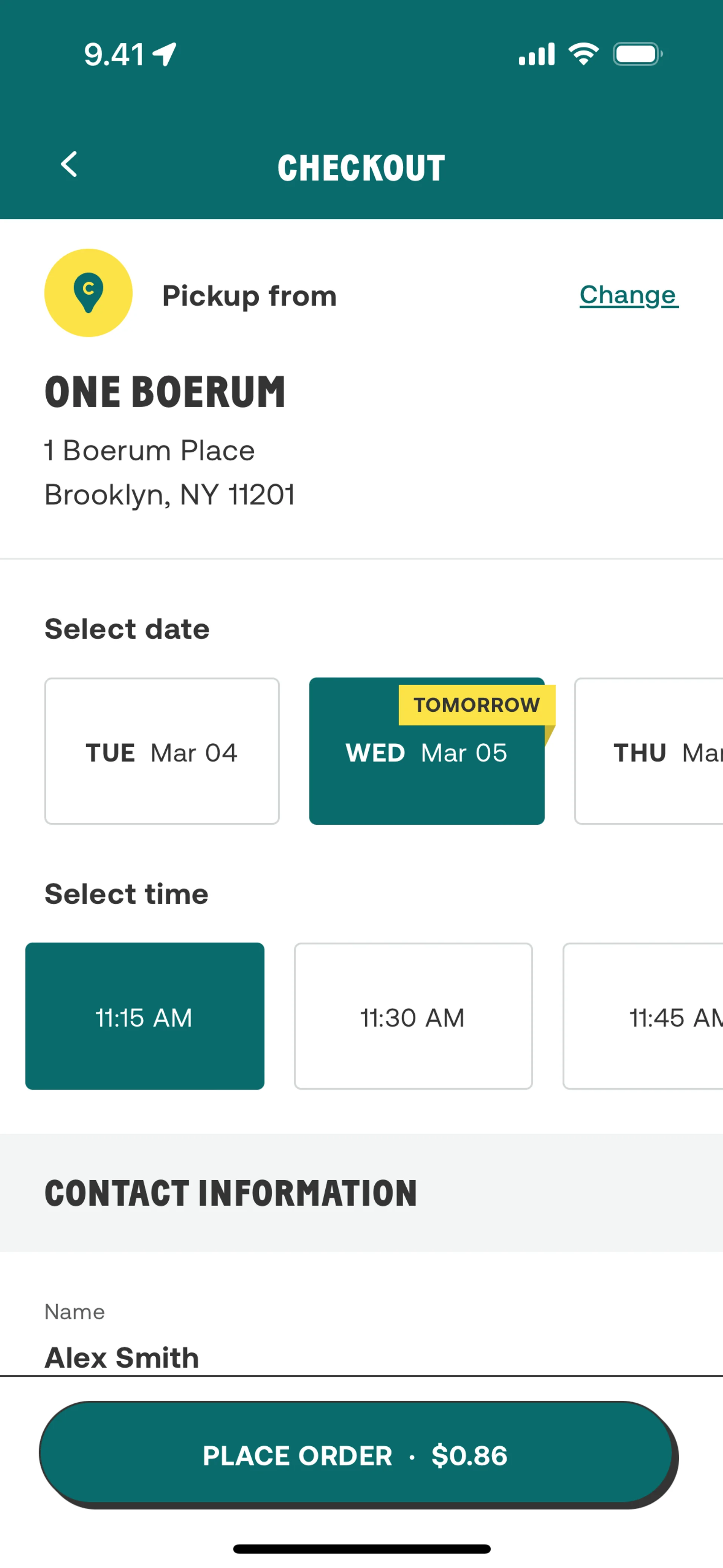723x1568 pixels.
Task: Tap the Contact Information section header
Action: [x=231, y=1193]
